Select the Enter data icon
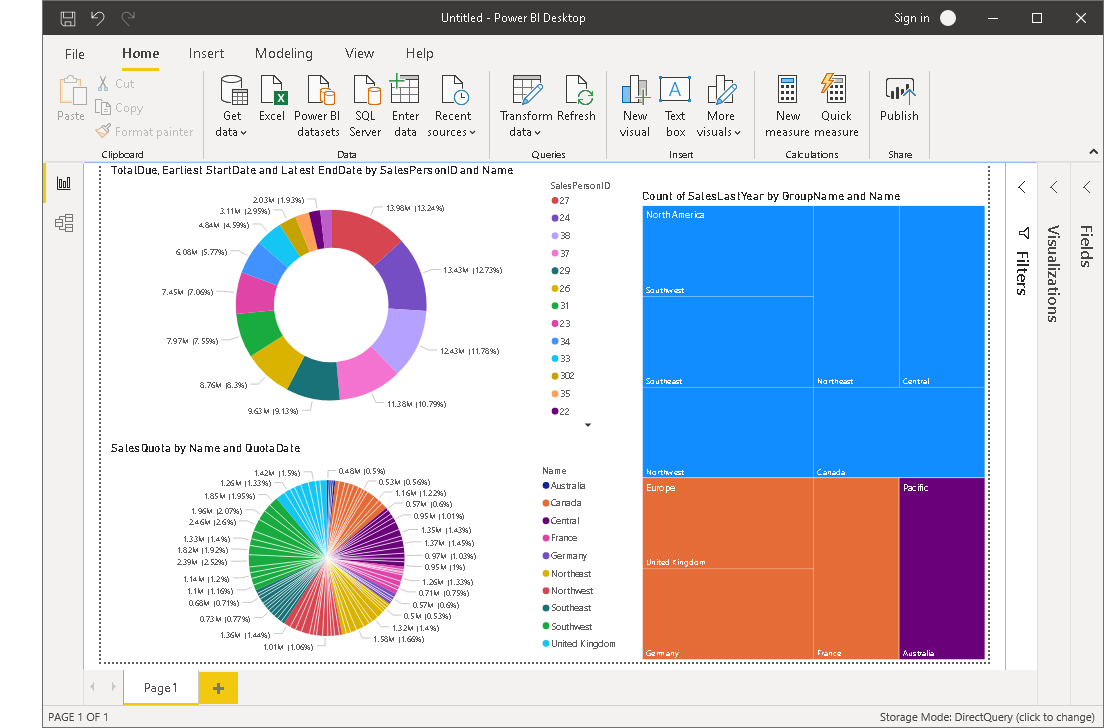Screen dimensions: 1104x728 [405, 91]
